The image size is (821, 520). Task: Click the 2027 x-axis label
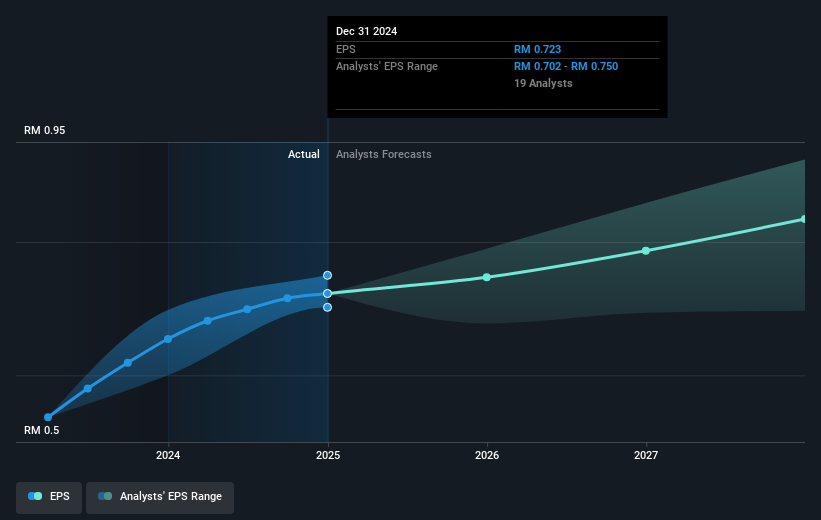pyautogui.click(x=646, y=455)
